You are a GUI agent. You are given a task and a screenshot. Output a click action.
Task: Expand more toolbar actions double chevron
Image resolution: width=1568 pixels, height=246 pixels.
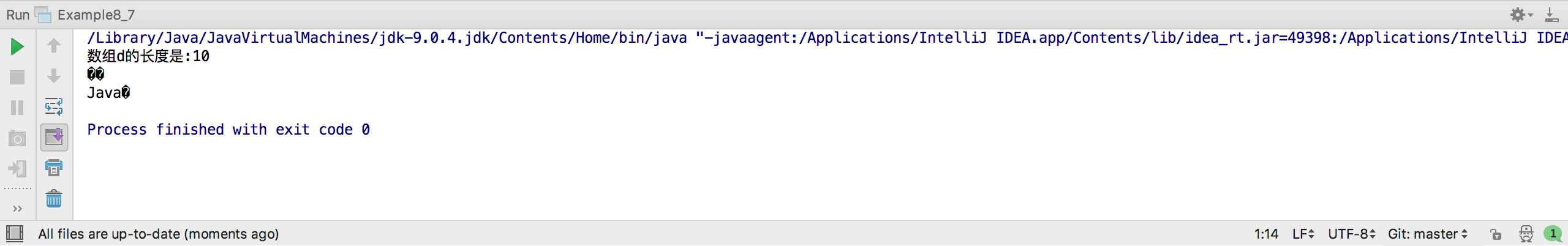click(17, 209)
